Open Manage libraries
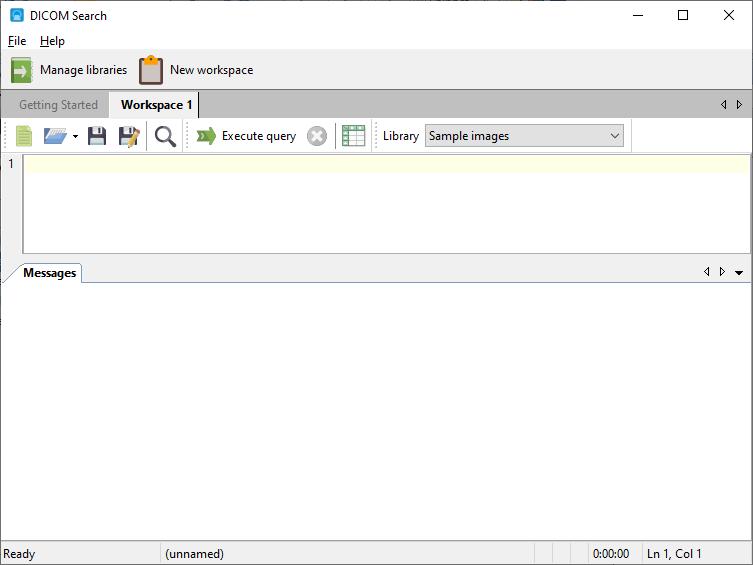 pos(69,70)
